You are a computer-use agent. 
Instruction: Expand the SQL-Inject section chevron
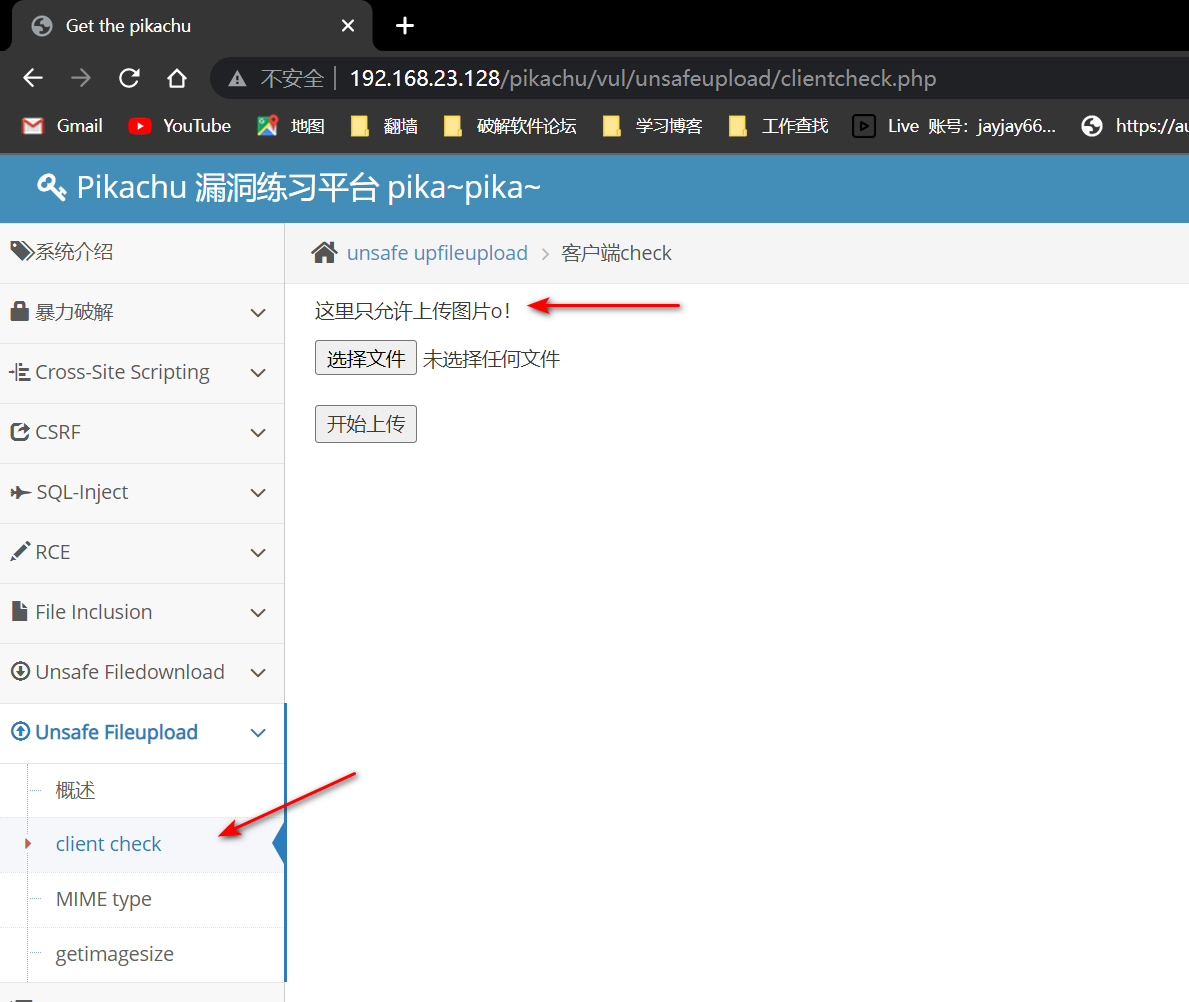pos(258,493)
